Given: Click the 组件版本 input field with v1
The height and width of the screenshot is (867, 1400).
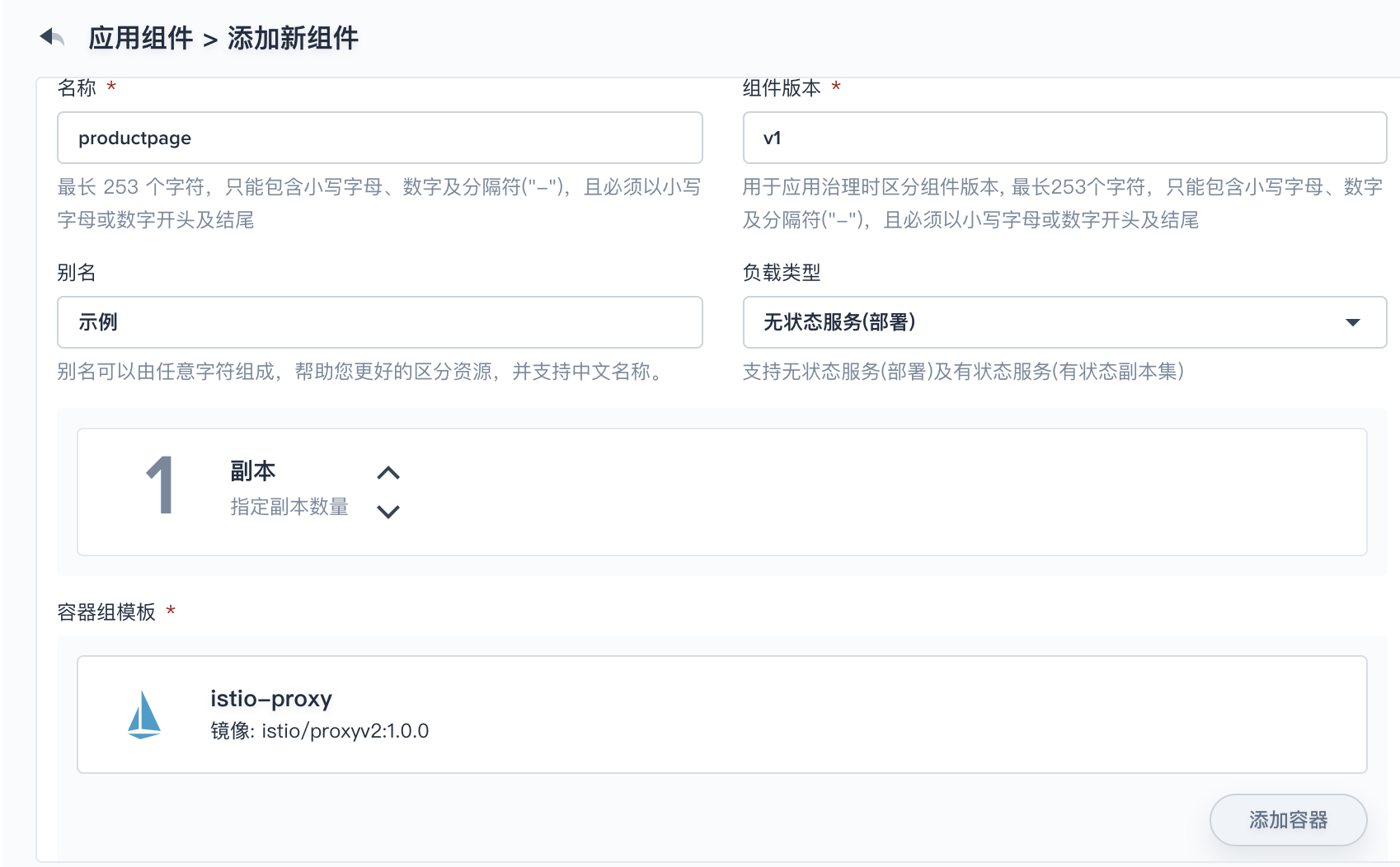Looking at the screenshot, I should (x=1064, y=138).
